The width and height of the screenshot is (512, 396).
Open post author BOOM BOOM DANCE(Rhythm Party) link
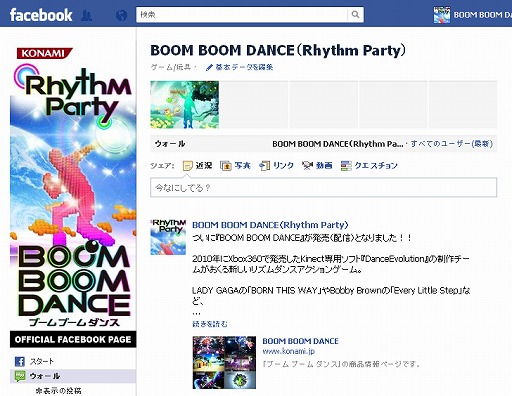(270, 225)
